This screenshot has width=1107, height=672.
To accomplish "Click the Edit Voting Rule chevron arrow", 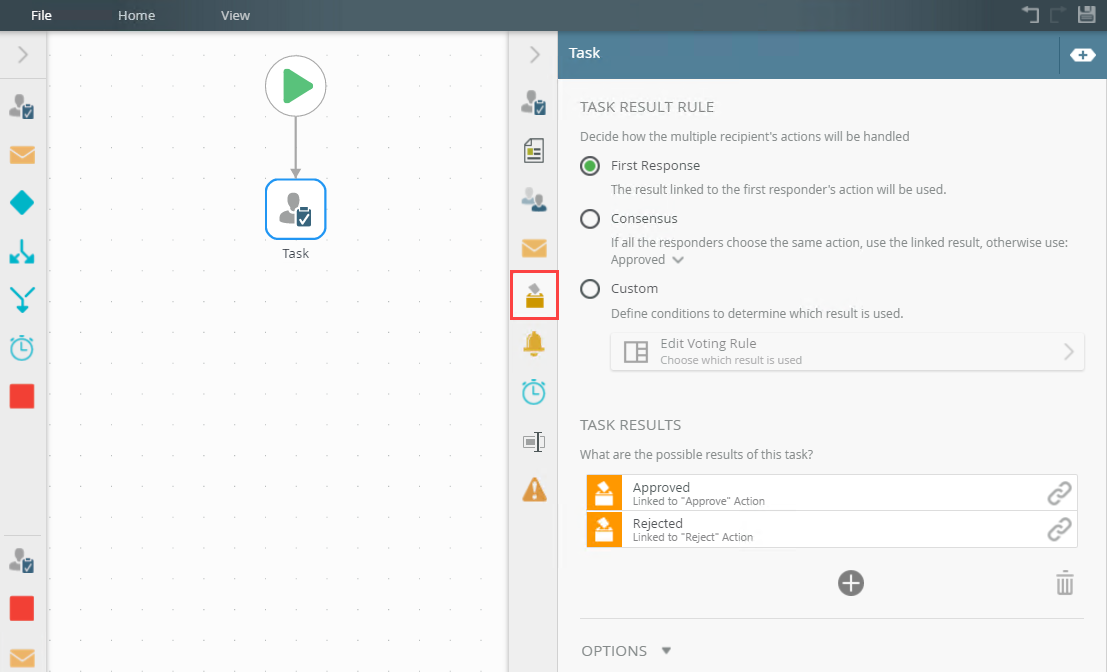I will [1069, 352].
